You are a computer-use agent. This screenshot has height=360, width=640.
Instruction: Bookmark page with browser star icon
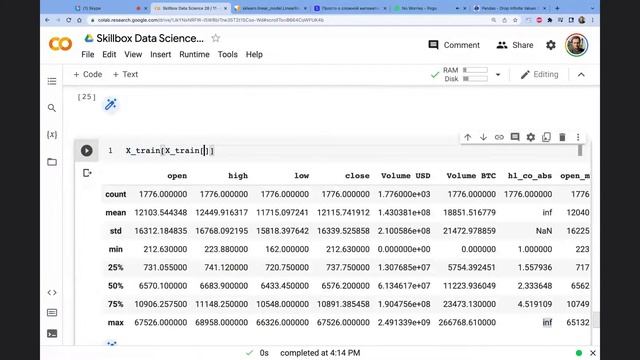pyautogui.click(x=515, y=20)
